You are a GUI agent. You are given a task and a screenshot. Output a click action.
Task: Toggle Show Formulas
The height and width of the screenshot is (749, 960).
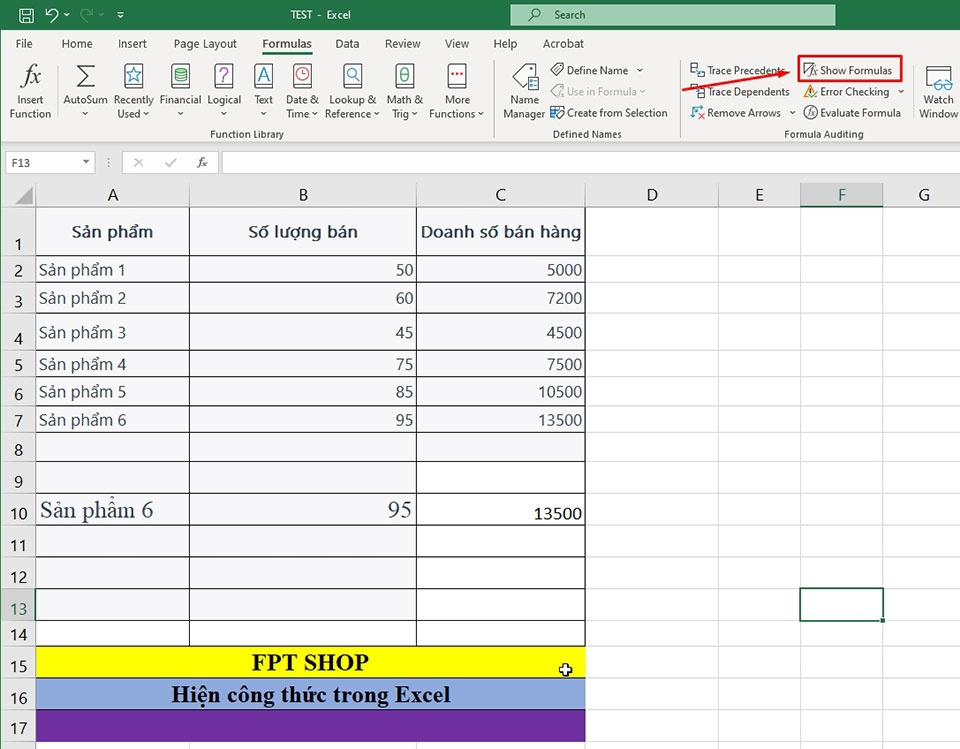(848, 70)
